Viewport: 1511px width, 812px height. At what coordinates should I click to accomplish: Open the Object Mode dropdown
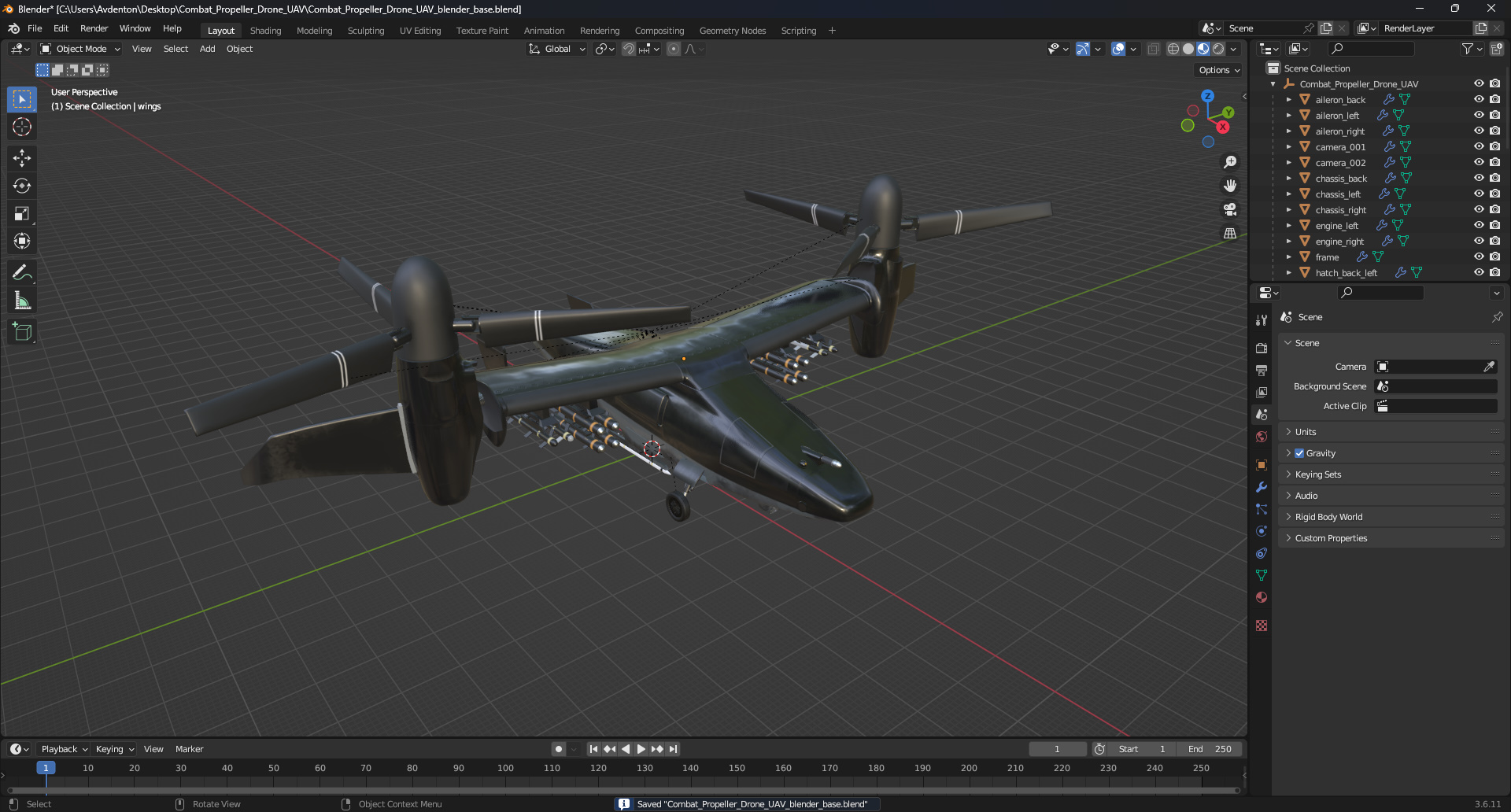(80, 49)
